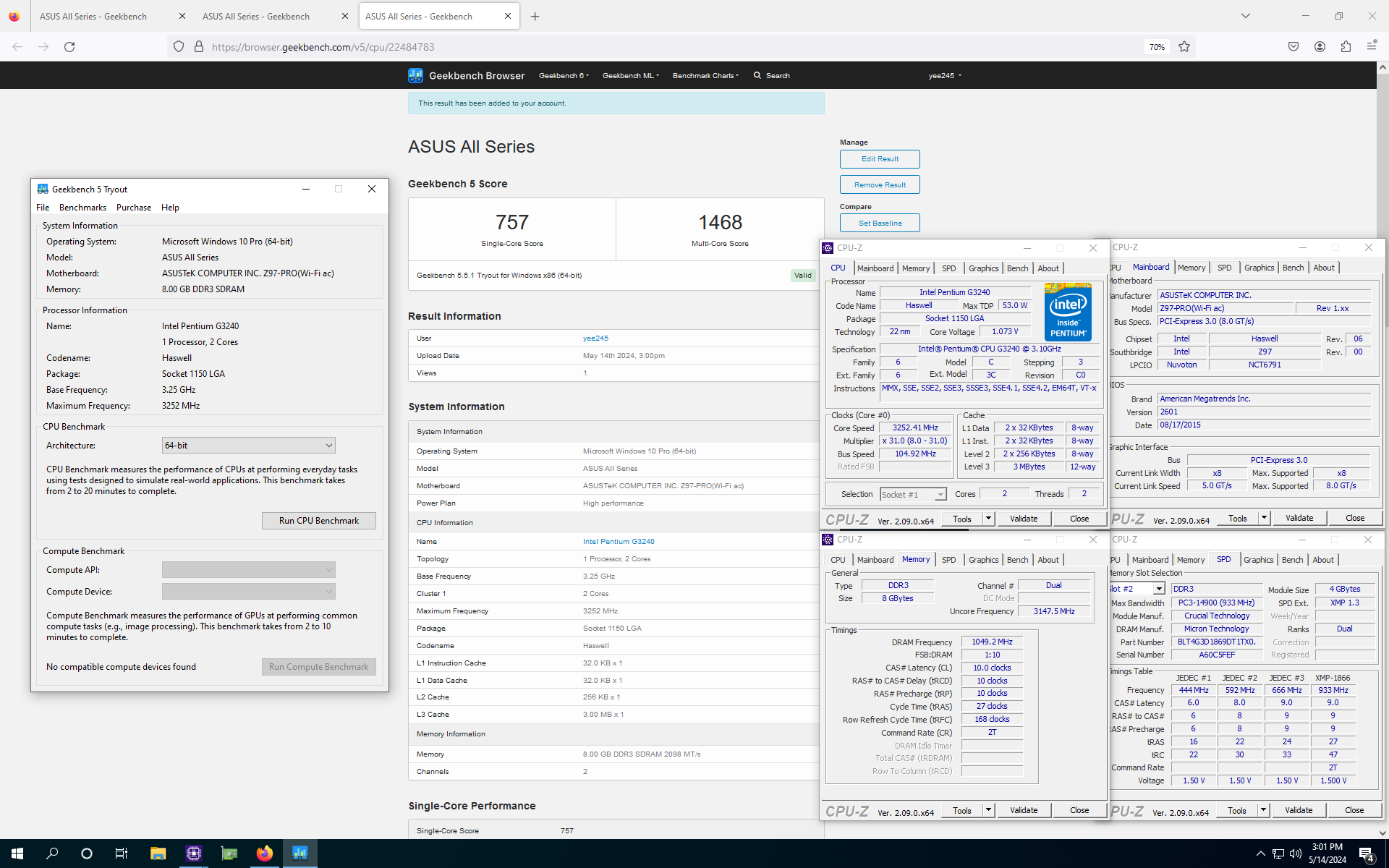Viewport: 1389px width, 868px height.
Task: Bookmark this page with the star icon
Action: click(x=1184, y=47)
